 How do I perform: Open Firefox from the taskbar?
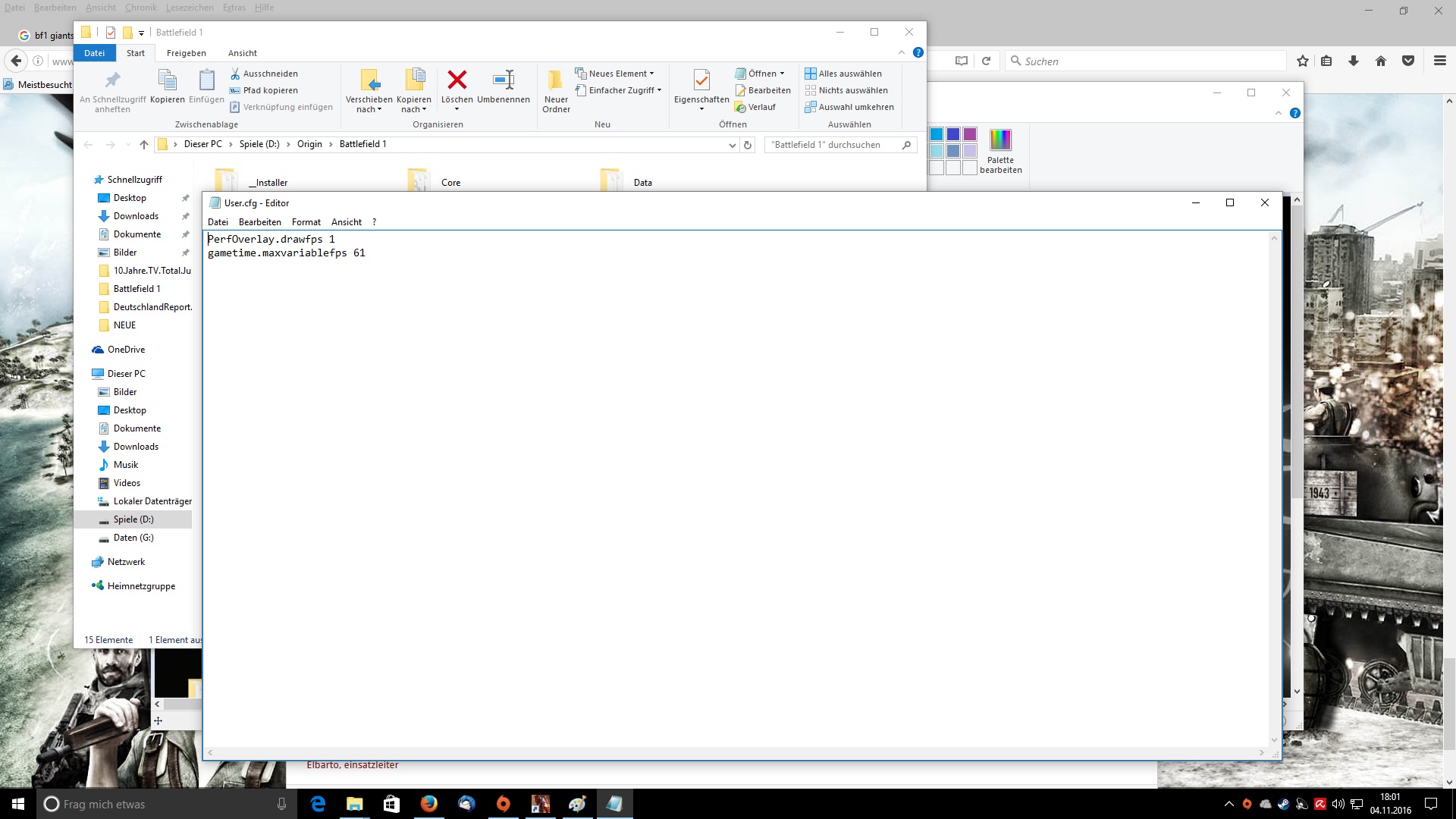coord(429,804)
